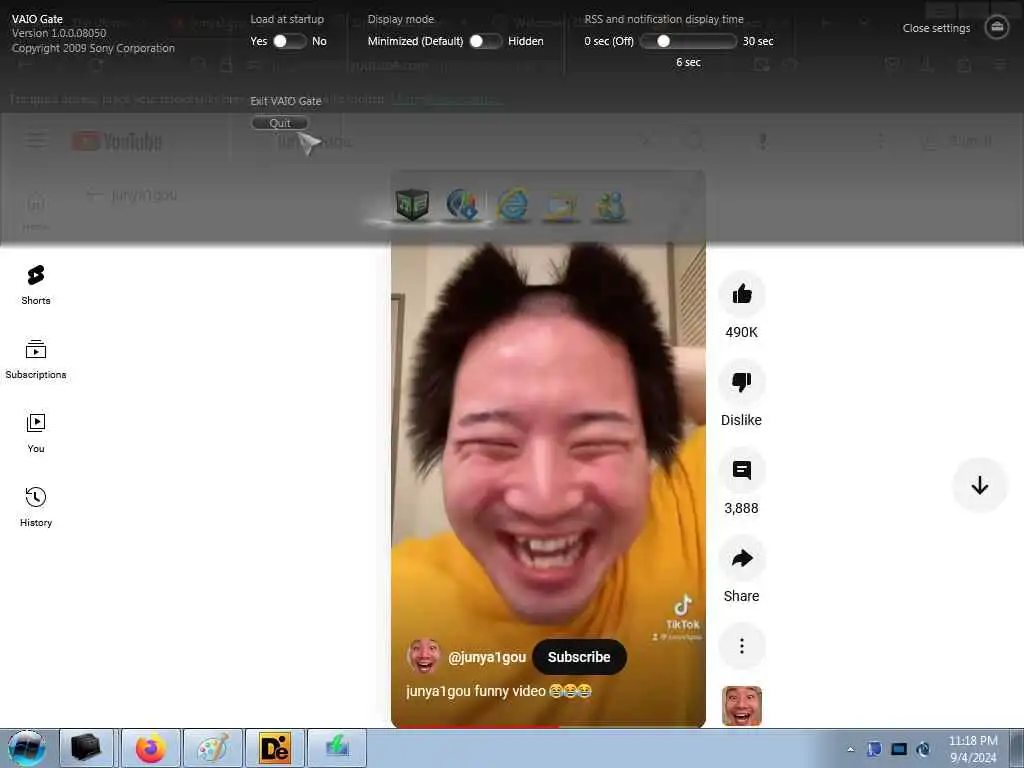
Task: Click the Close settings label
Action: [936, 28]
